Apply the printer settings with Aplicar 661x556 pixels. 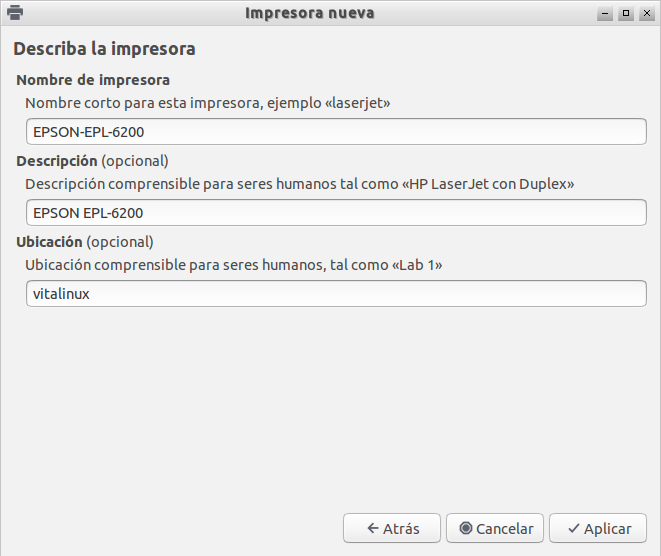point(598,528)
